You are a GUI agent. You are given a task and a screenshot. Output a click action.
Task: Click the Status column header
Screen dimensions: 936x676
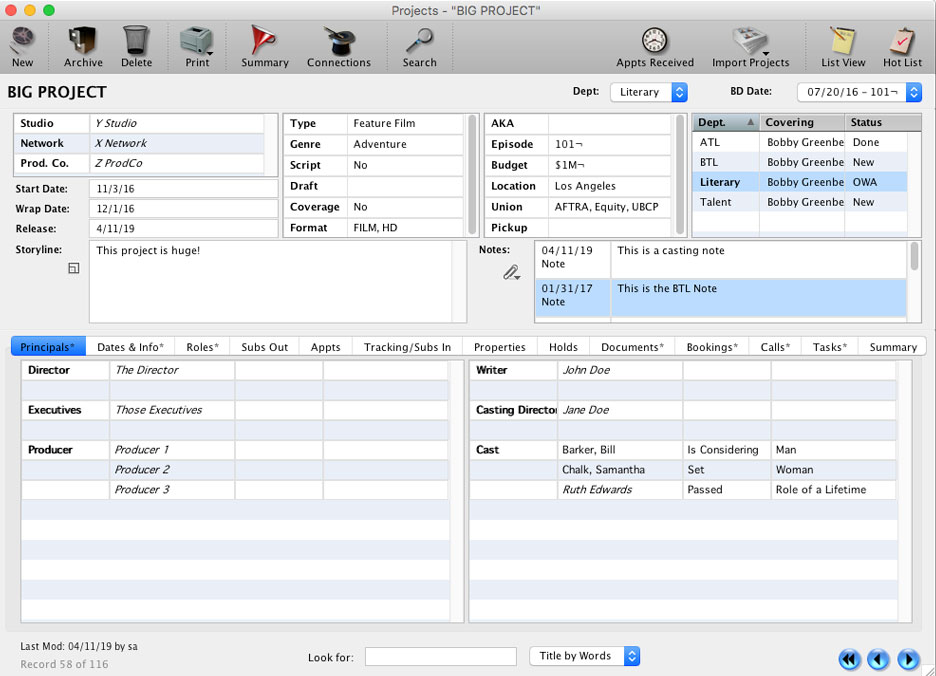coord(883,122)
